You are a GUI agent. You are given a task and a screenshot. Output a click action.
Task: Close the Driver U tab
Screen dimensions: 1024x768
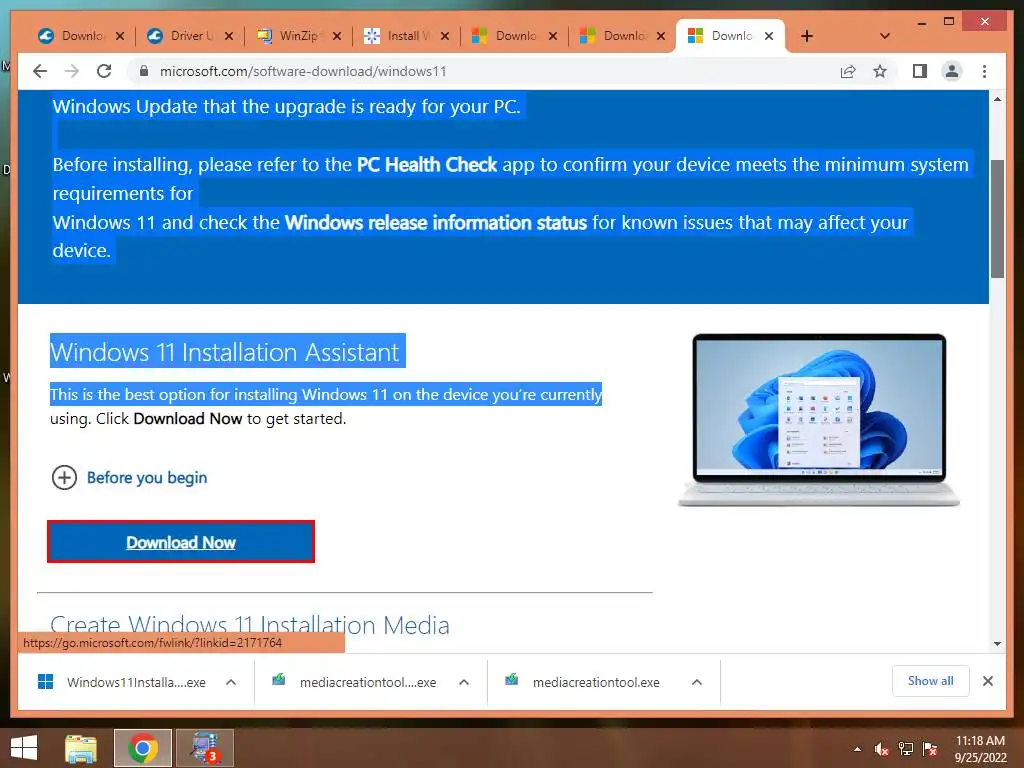[229, 36]
